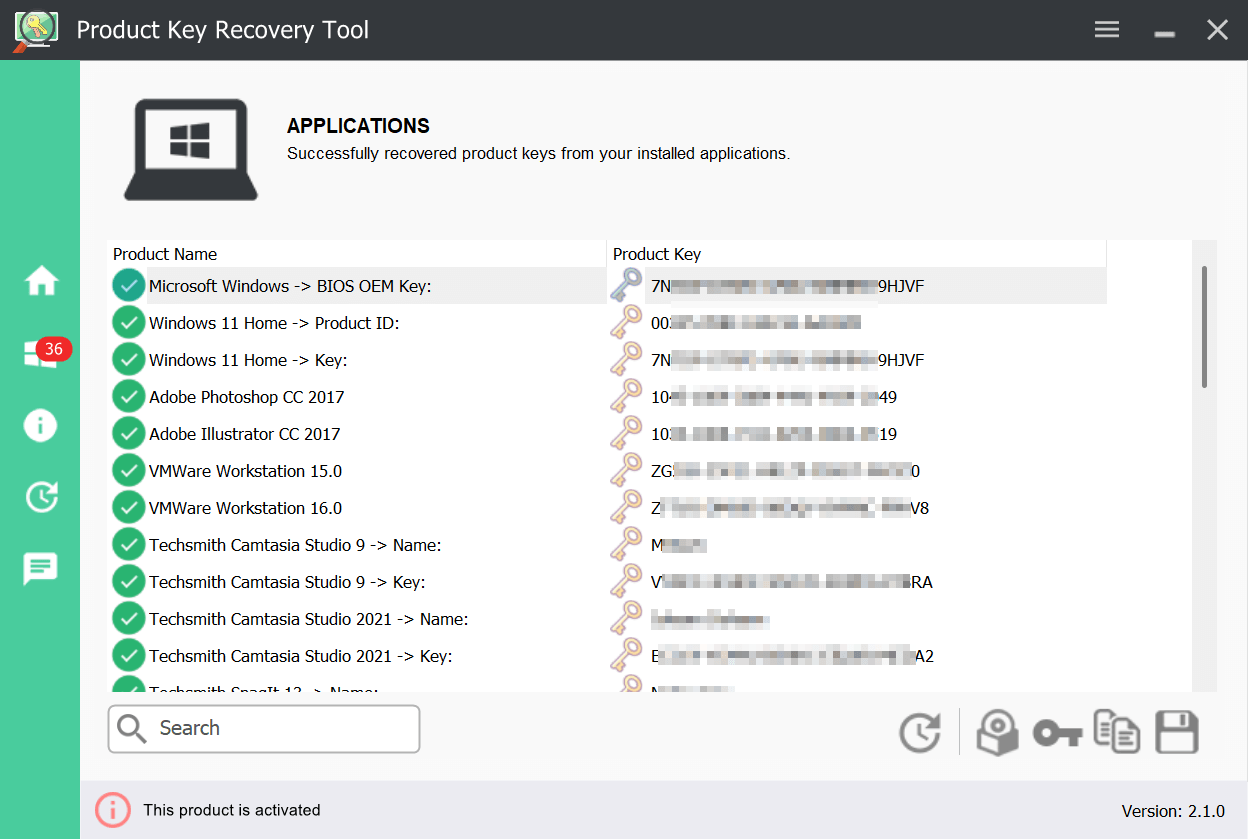Screen dimensions: 1248x839
Task: Open the hamburger menu in title bar
Action: pos(1107,29)
